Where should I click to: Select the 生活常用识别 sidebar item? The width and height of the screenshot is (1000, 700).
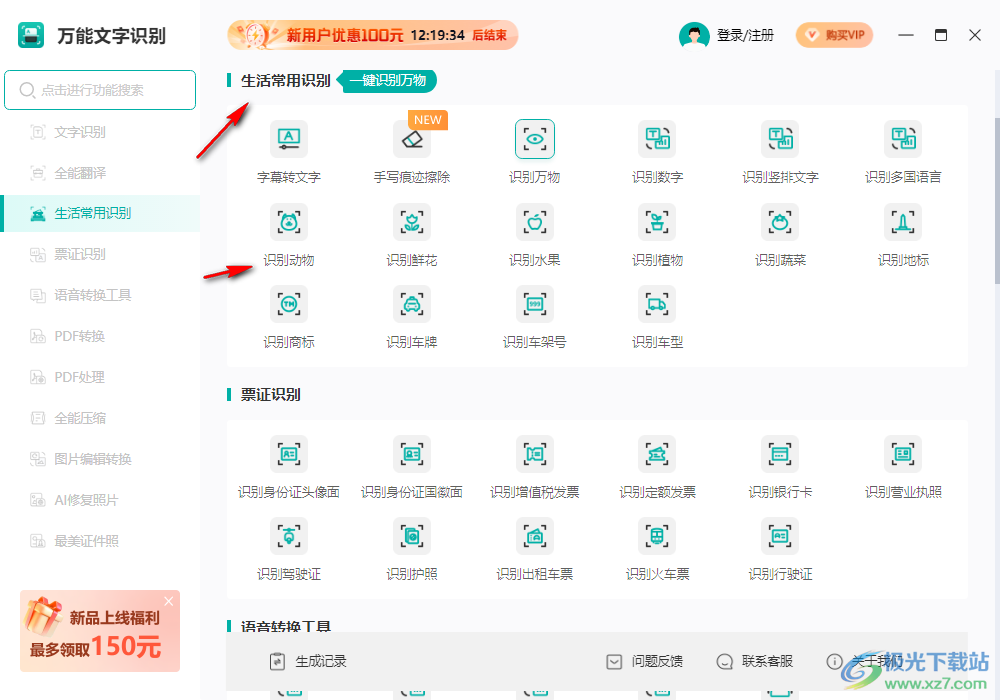pos(100,214)
